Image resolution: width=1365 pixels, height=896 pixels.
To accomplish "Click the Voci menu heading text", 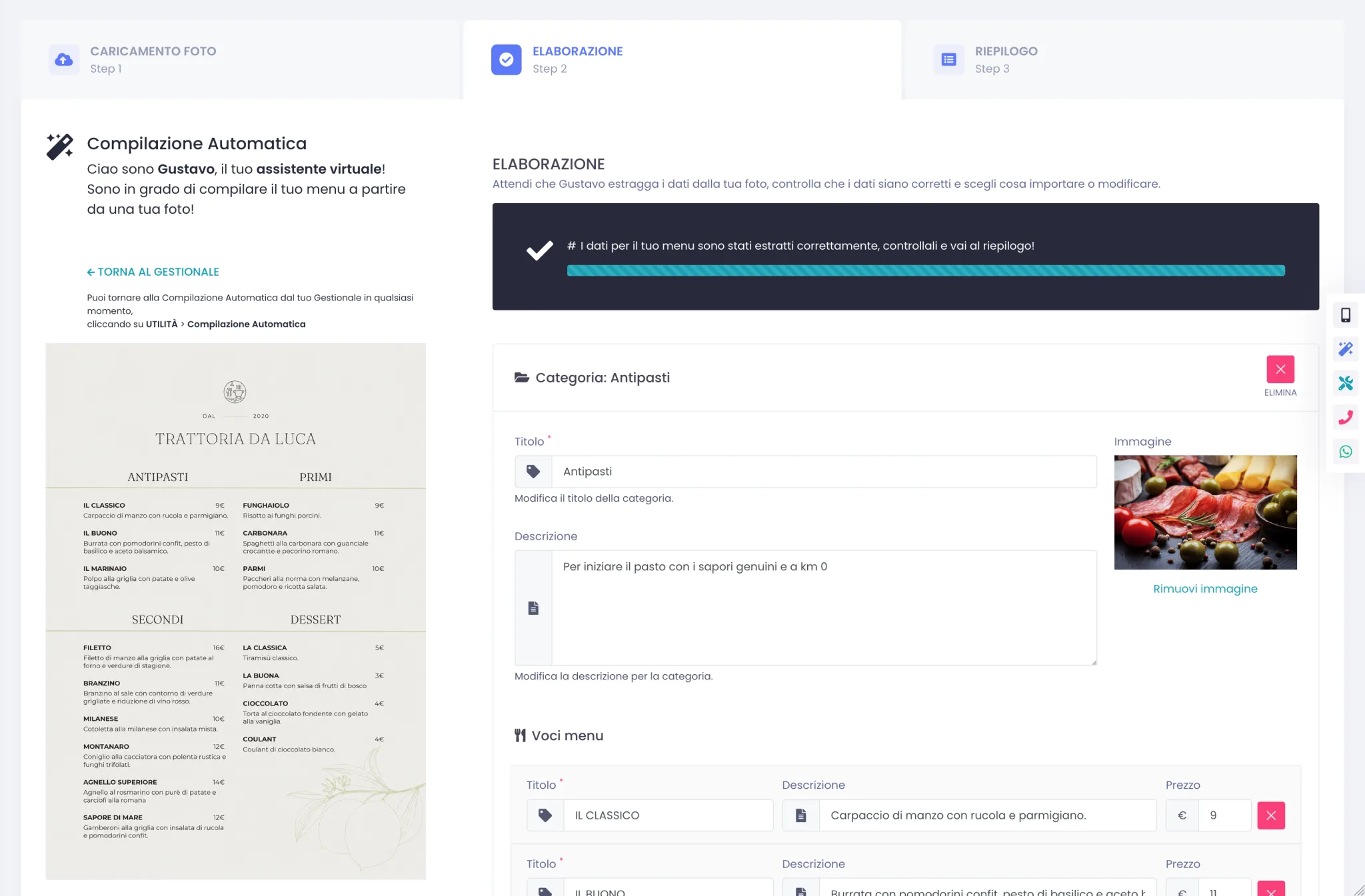I will point(567,735).
